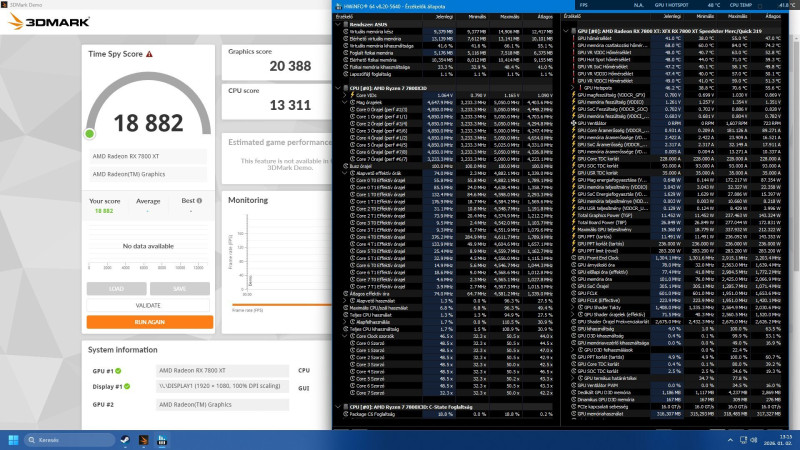Collapse the GPU [#0] AMD Radeon RX 7800 XT group
The image size is (800, 450).
(x=566, y=31)
